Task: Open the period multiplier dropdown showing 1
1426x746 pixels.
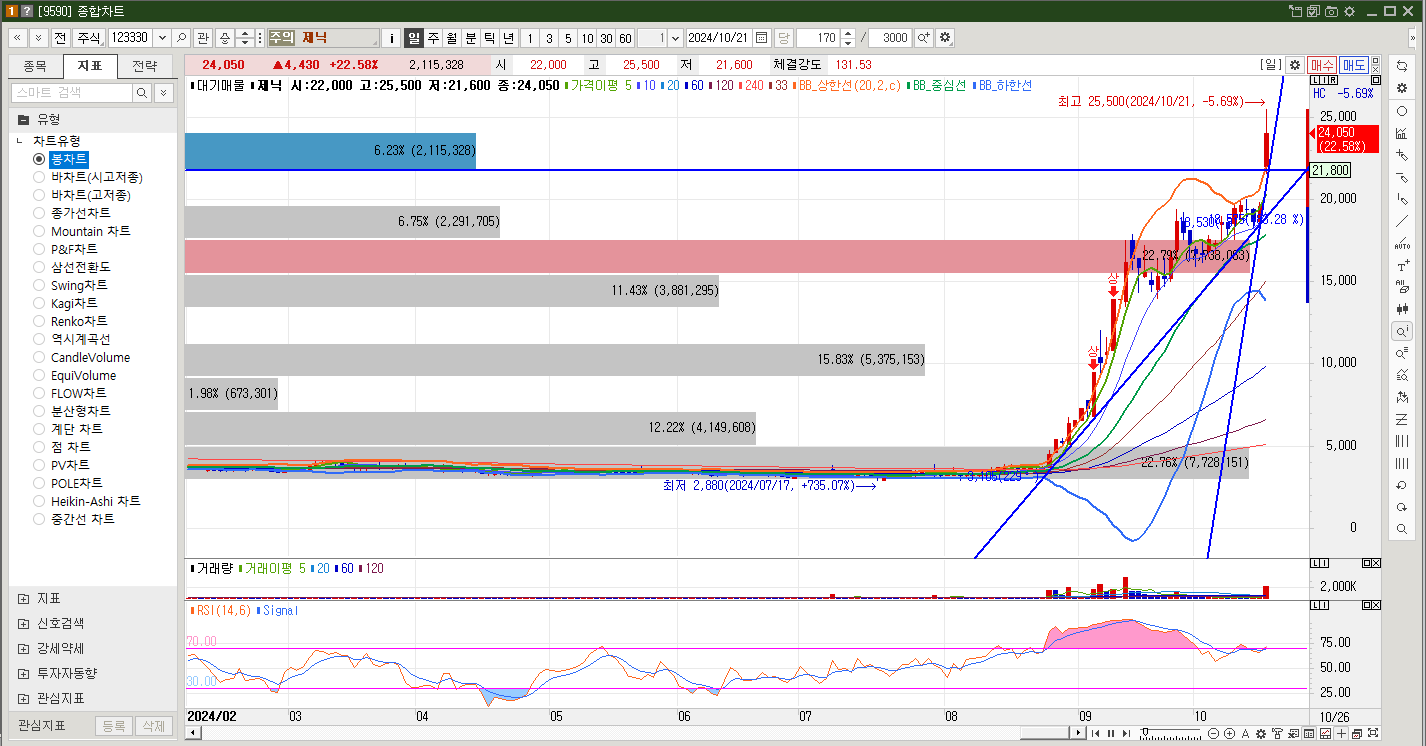Action: [674, 37]
